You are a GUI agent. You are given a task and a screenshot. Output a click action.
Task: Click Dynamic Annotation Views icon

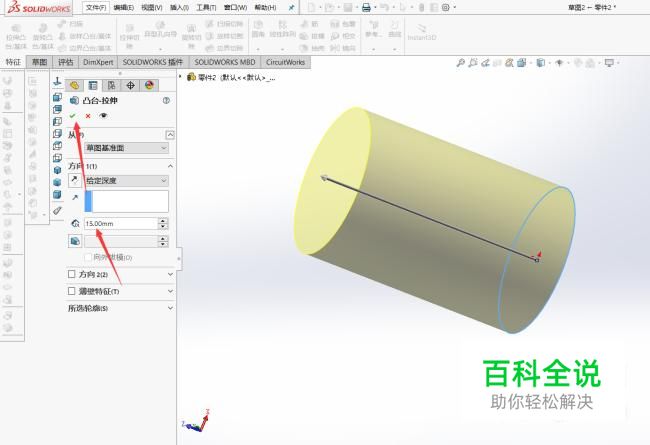click(x=509, y=63)
